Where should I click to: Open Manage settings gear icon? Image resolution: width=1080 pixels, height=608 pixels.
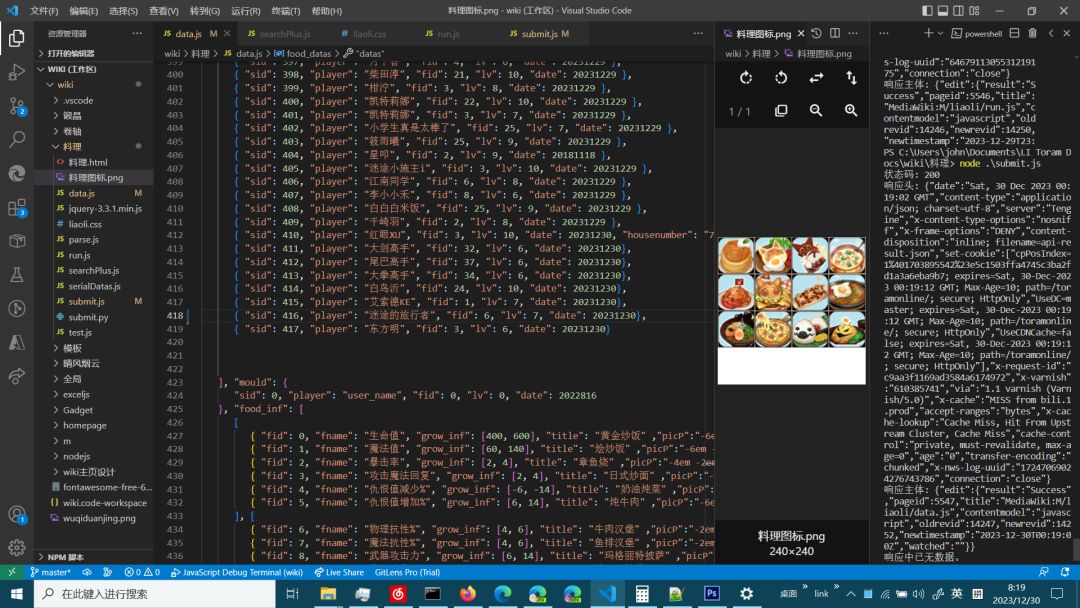pos(17,547)
